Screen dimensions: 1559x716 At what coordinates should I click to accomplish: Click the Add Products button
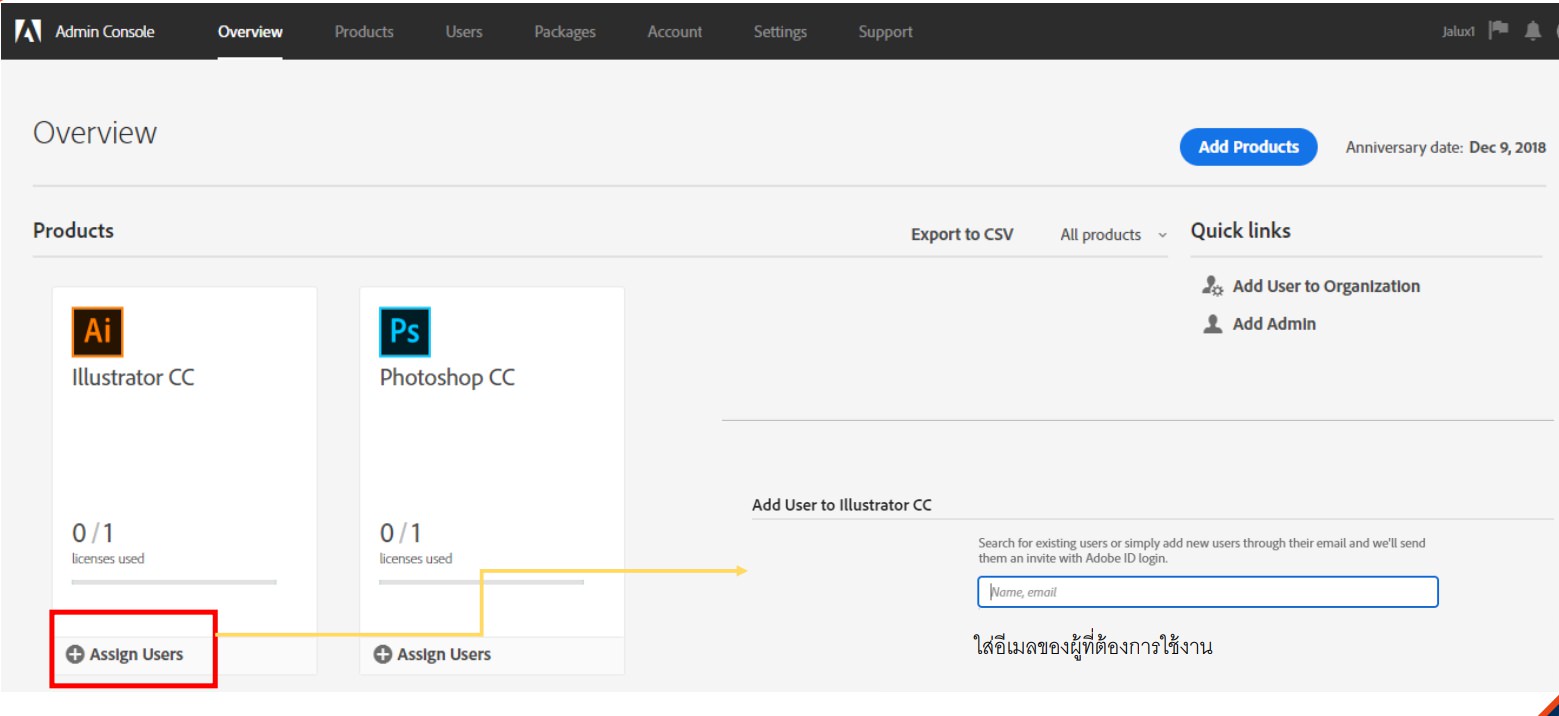click(x=1249, y=147)
